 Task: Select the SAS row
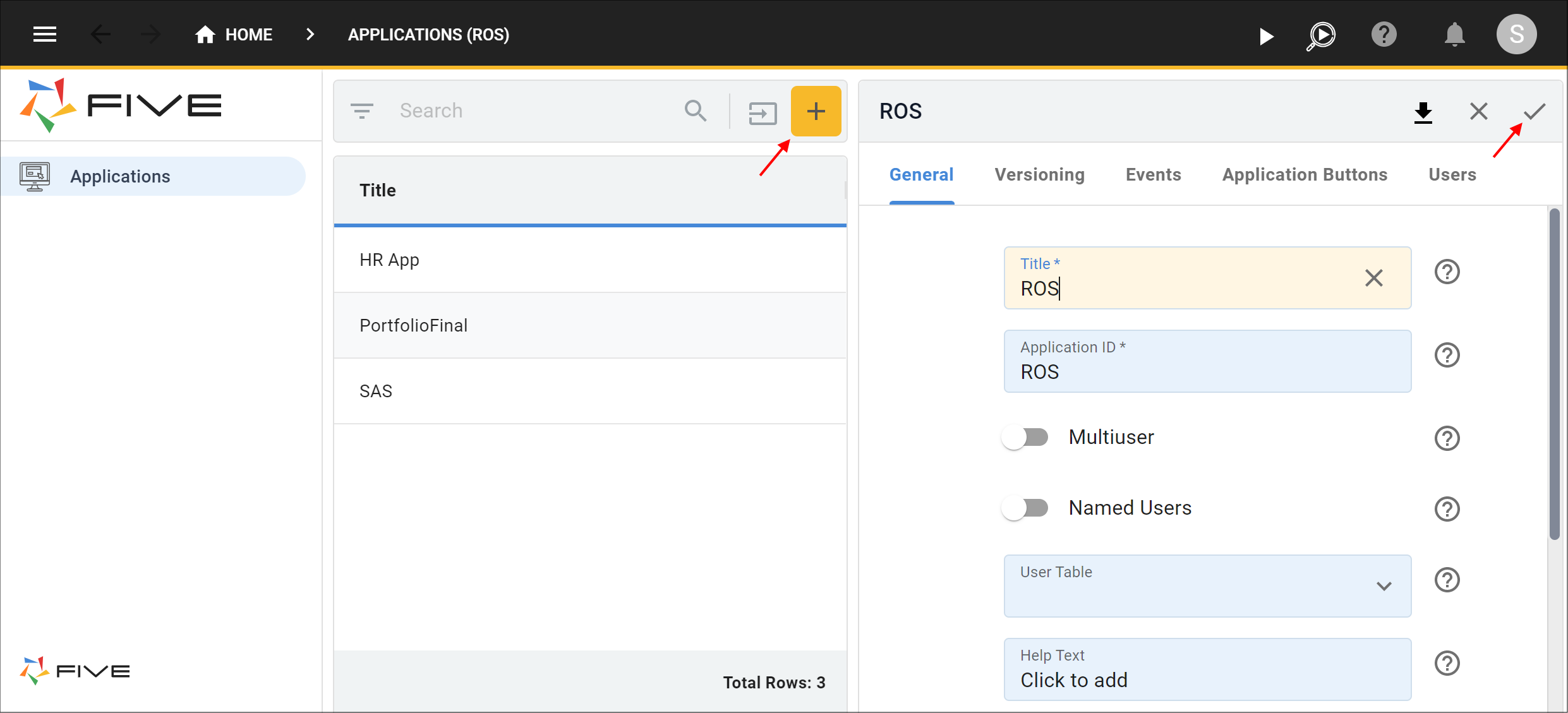pos(590,391)
